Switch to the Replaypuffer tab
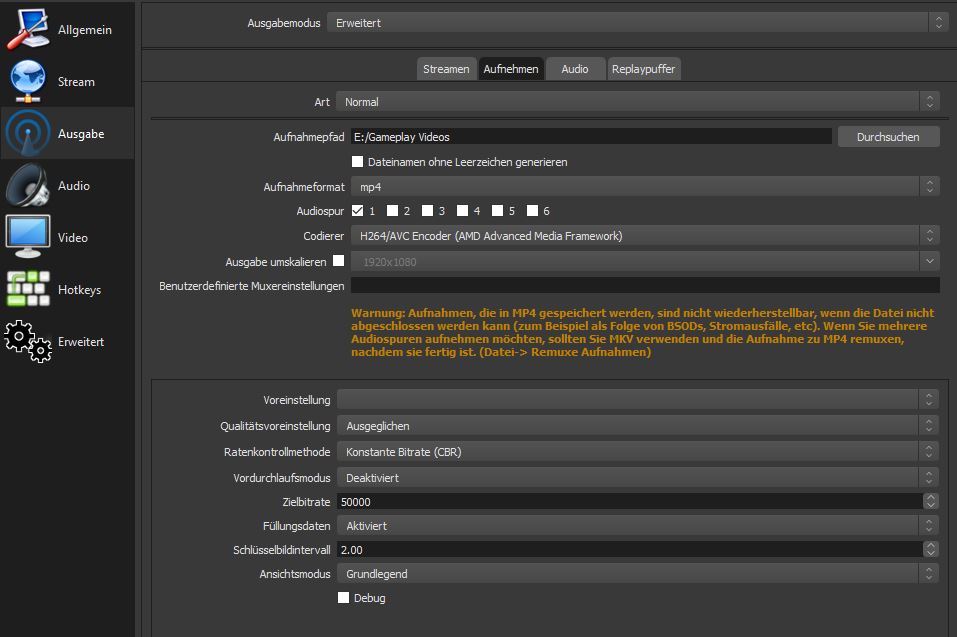Image resolution: width=957 pixels, height=637 pixels. [x=643, y=69]
